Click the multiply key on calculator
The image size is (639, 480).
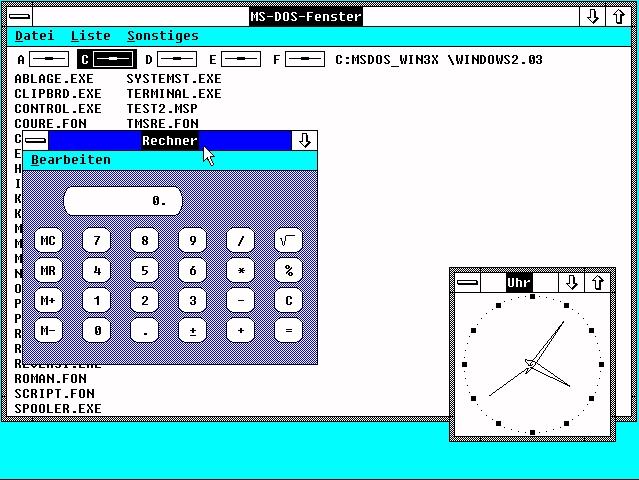[240, 270]
